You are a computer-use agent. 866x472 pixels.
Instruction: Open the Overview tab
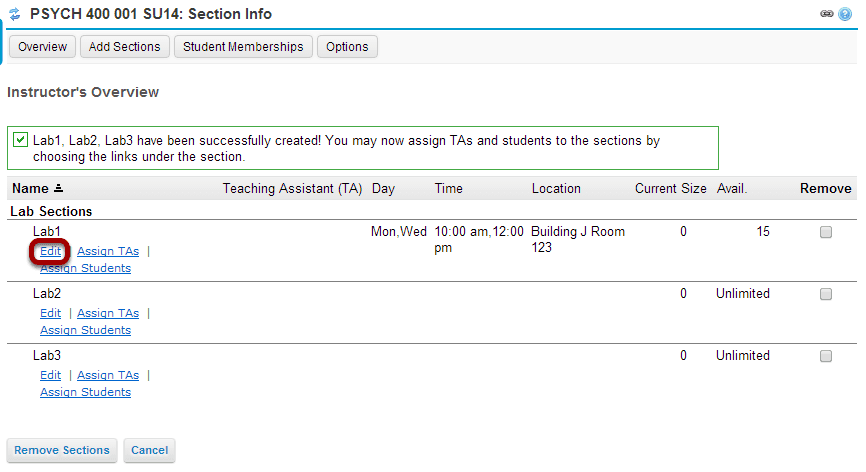(43, 47)
